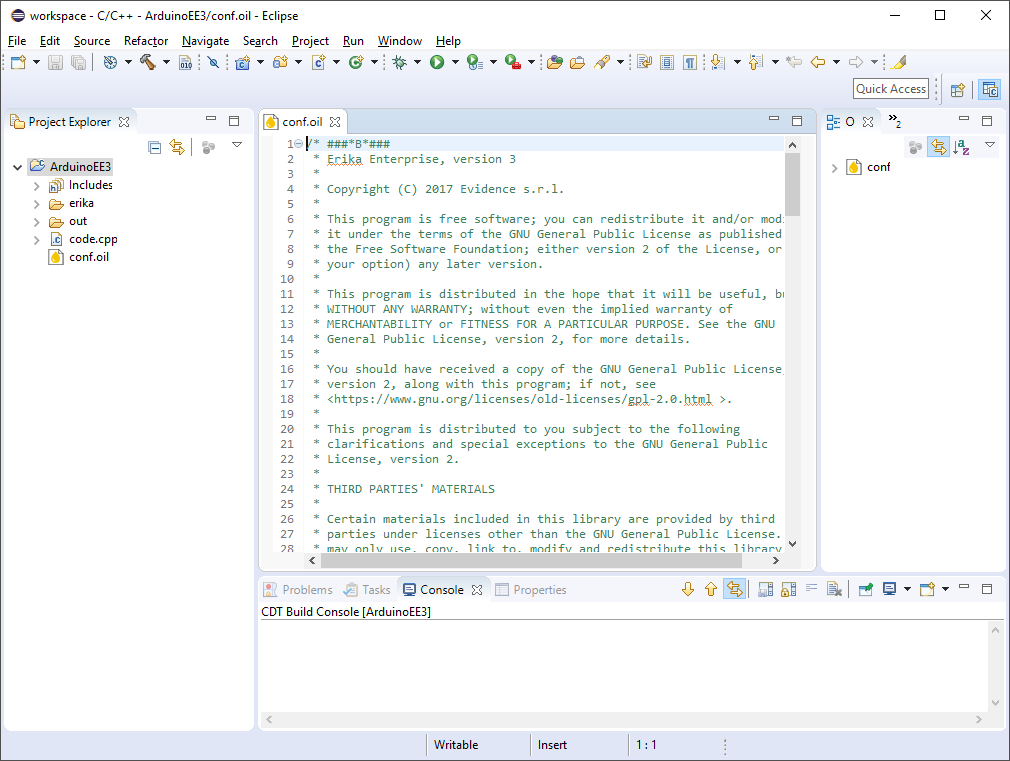Expand the conf node in Outline
This screenshot has width=1010, height=761.
click(x=834, y=168)
